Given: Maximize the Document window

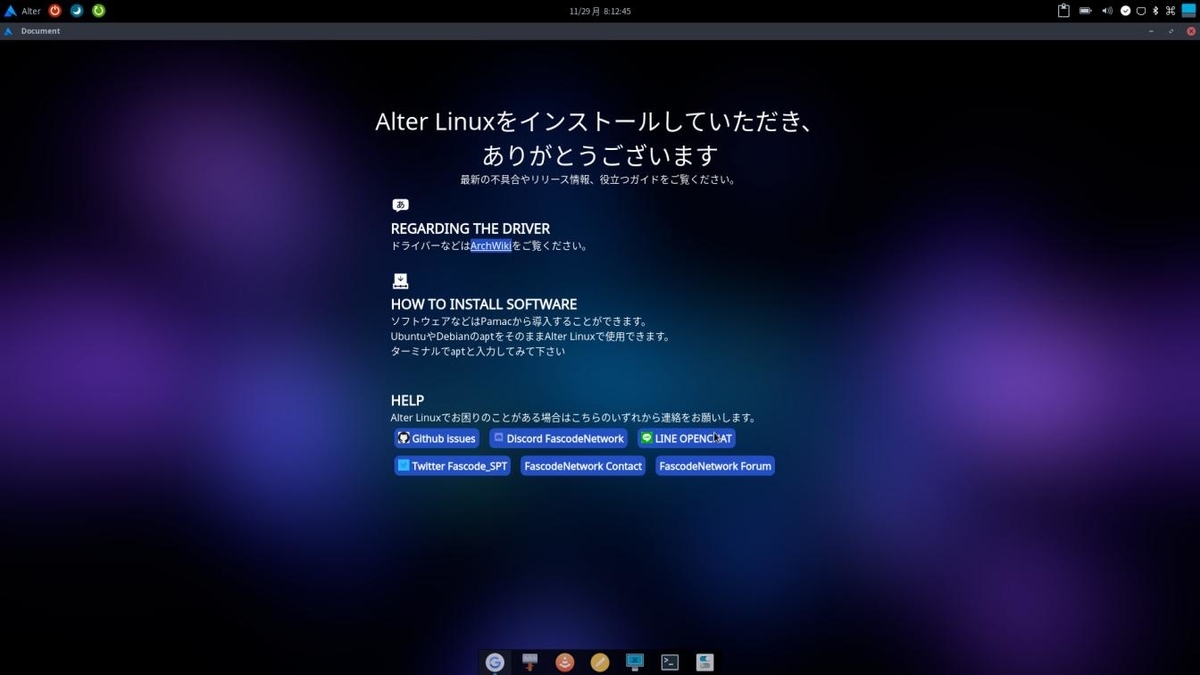Looking at the screenshot, I should point(1171,31).
